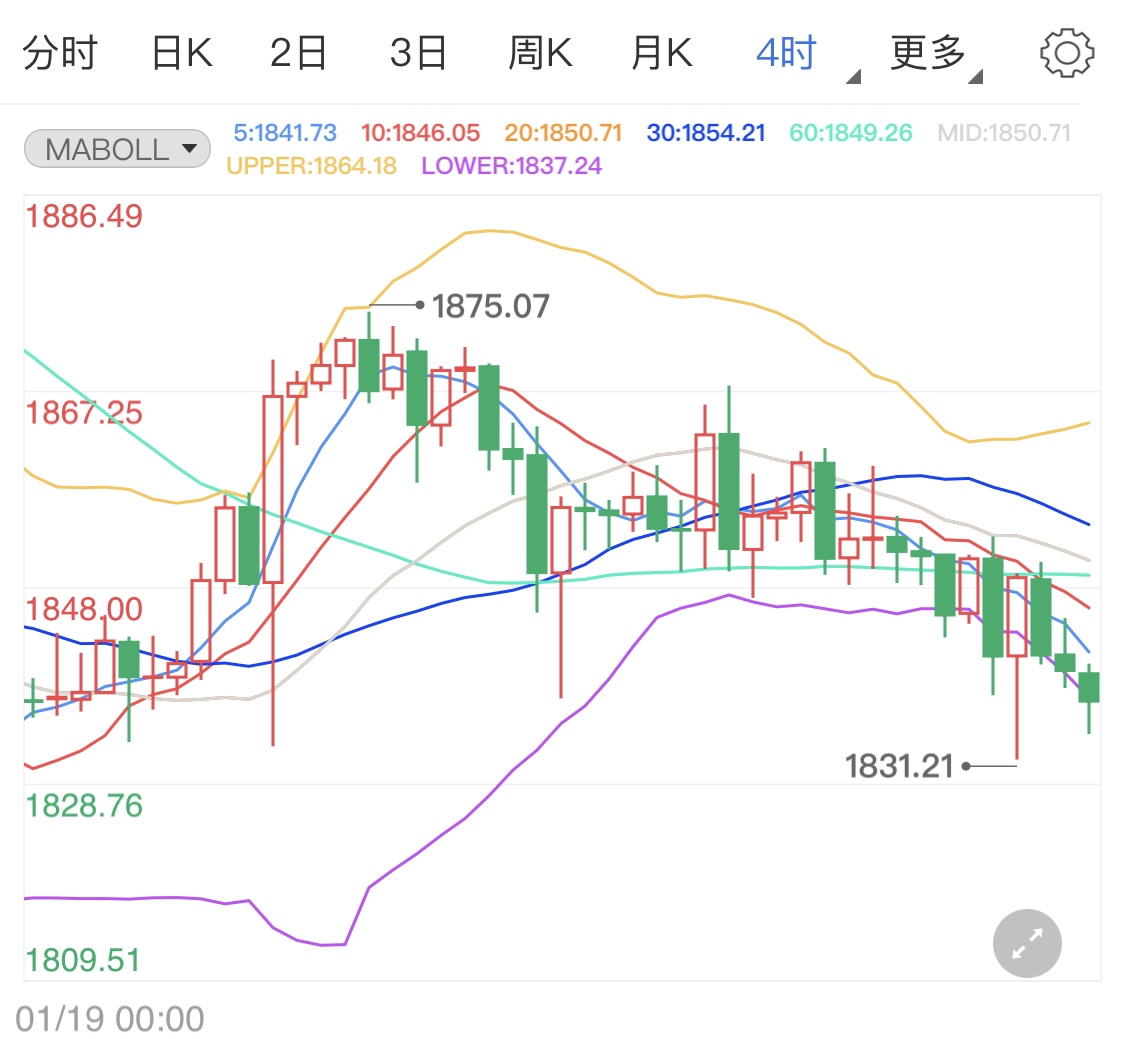The width and height of the screenshot is (1125, 1039).
Task: Open the MABOLL indicator dropdown
Action: (x=118, y=149)
